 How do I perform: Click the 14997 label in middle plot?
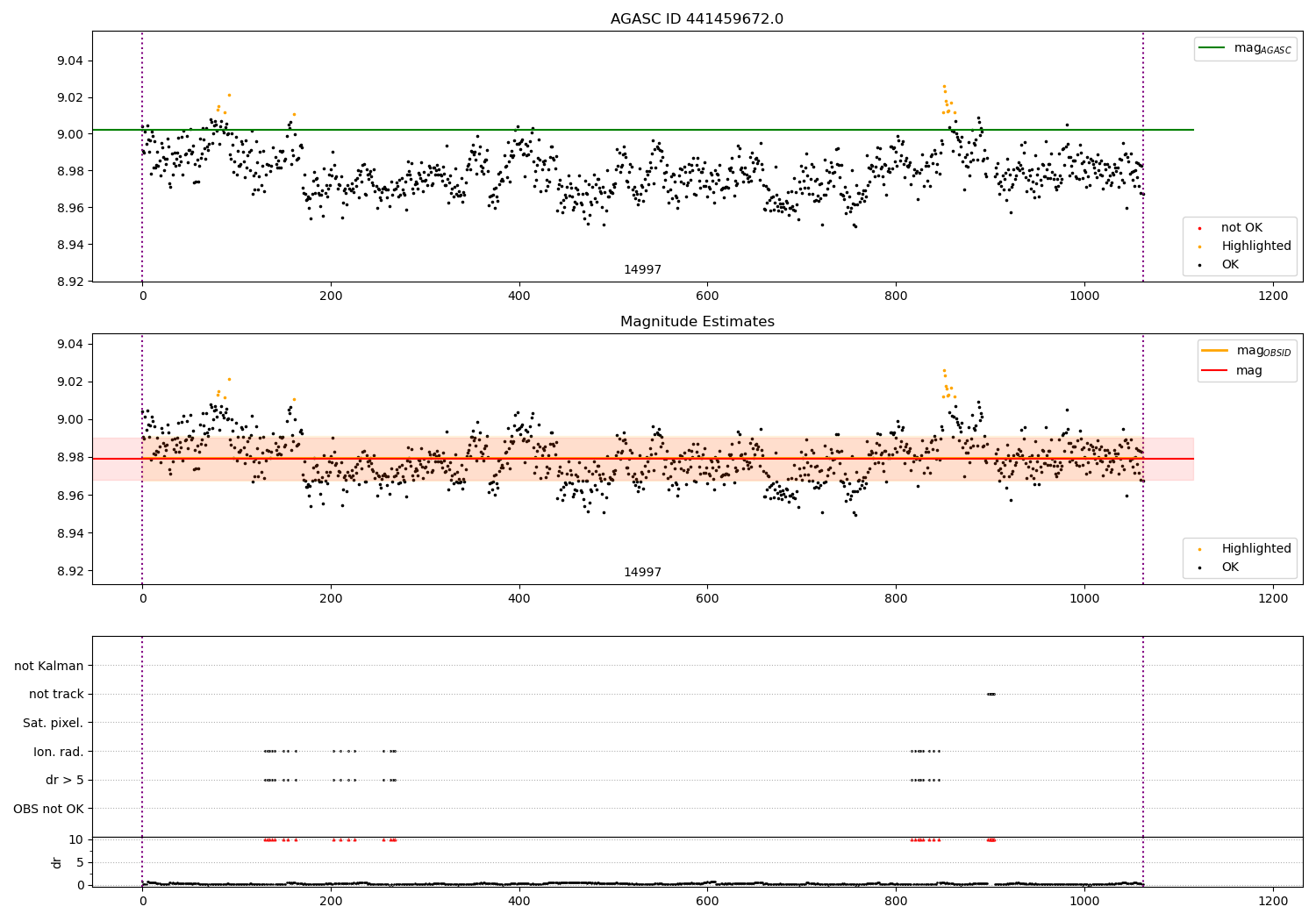(x=643, y=573)
